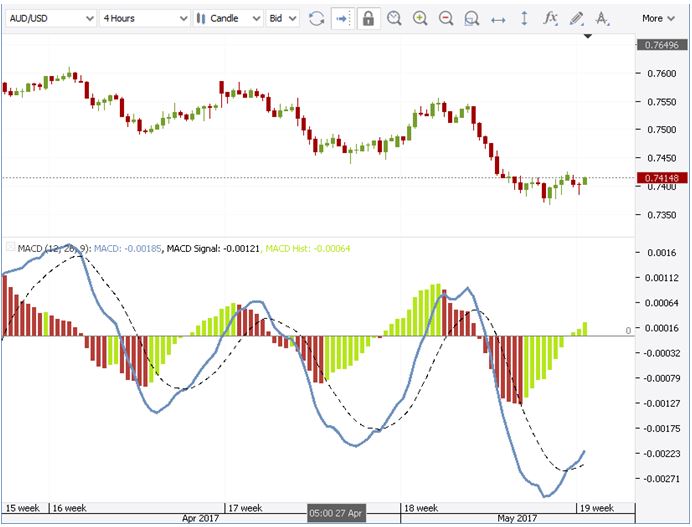
Task: Click the vertical stretch arrows icon
Action: point(524,19)
